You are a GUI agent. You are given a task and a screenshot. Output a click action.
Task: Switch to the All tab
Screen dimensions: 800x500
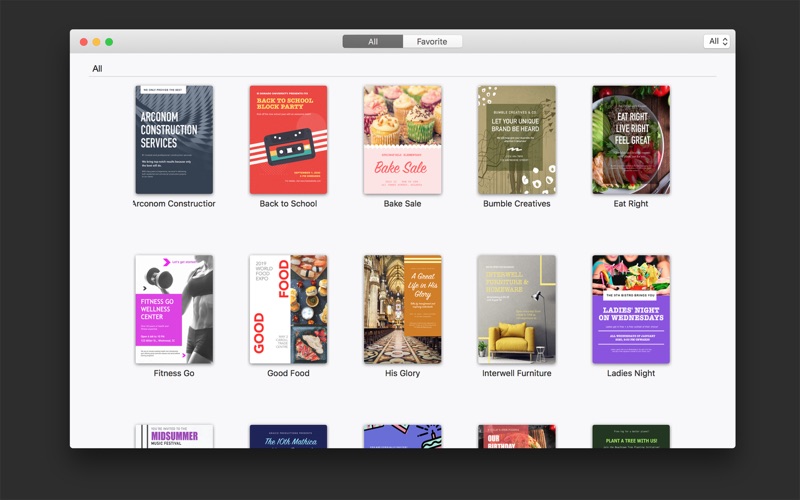tap(372, 41)
